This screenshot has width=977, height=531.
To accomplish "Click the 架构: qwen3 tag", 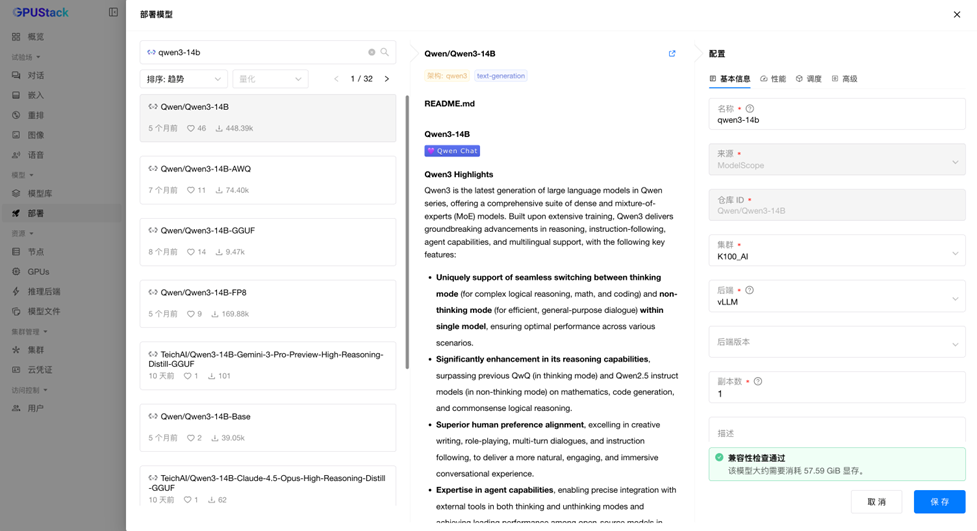I will coord(447,76).
